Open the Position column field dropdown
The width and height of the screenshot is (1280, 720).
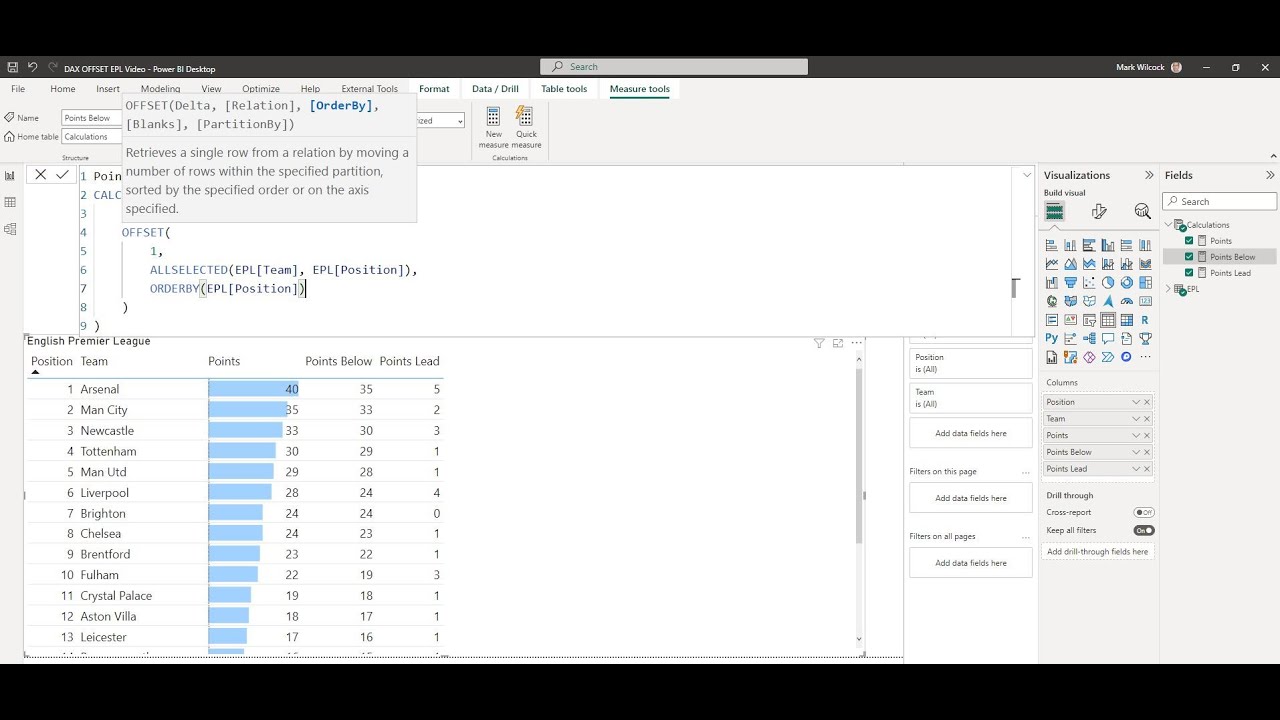click(x=1136, y=402)
